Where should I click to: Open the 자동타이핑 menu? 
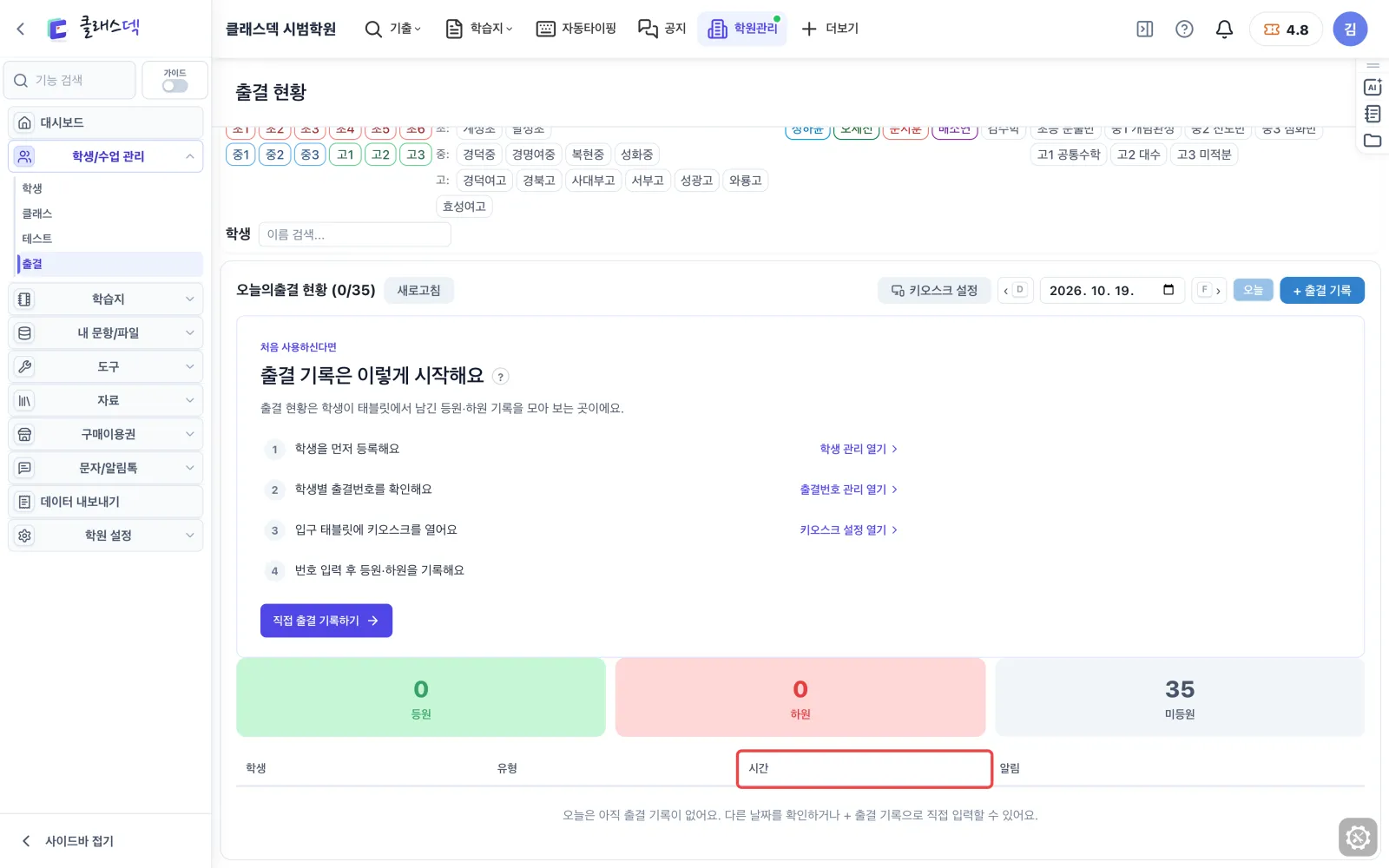(576, 29)
